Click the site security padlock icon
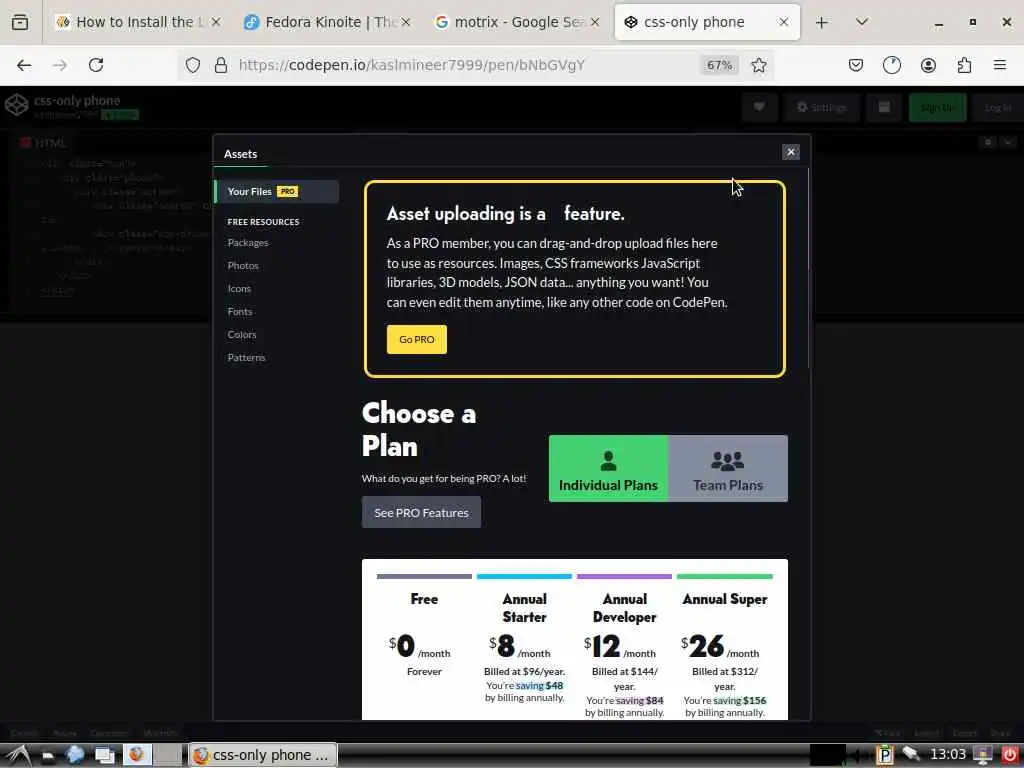 point(221,65)
